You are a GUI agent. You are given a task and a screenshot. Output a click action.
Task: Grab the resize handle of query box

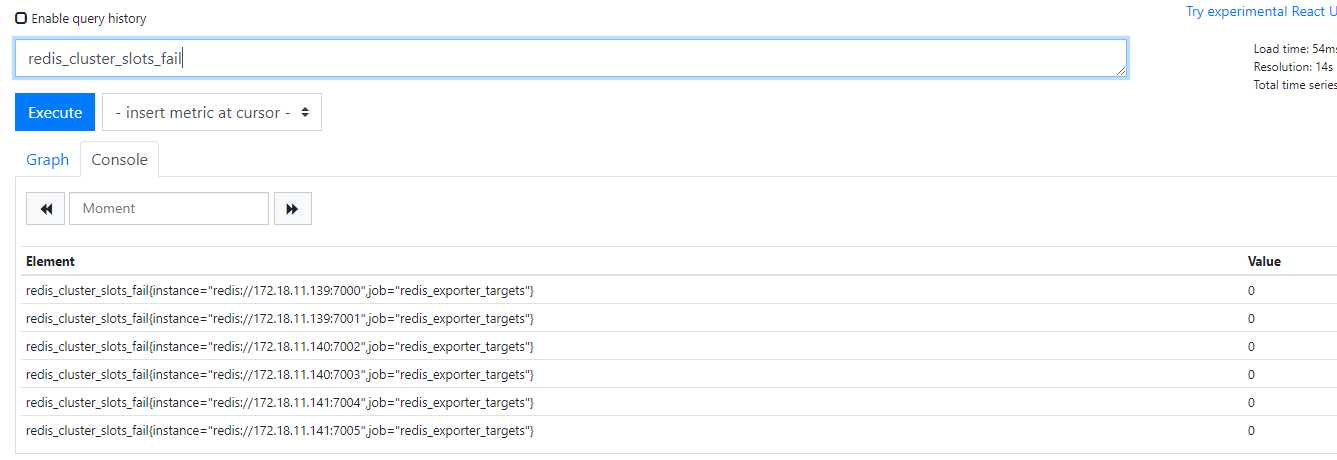click(1120, 71)
